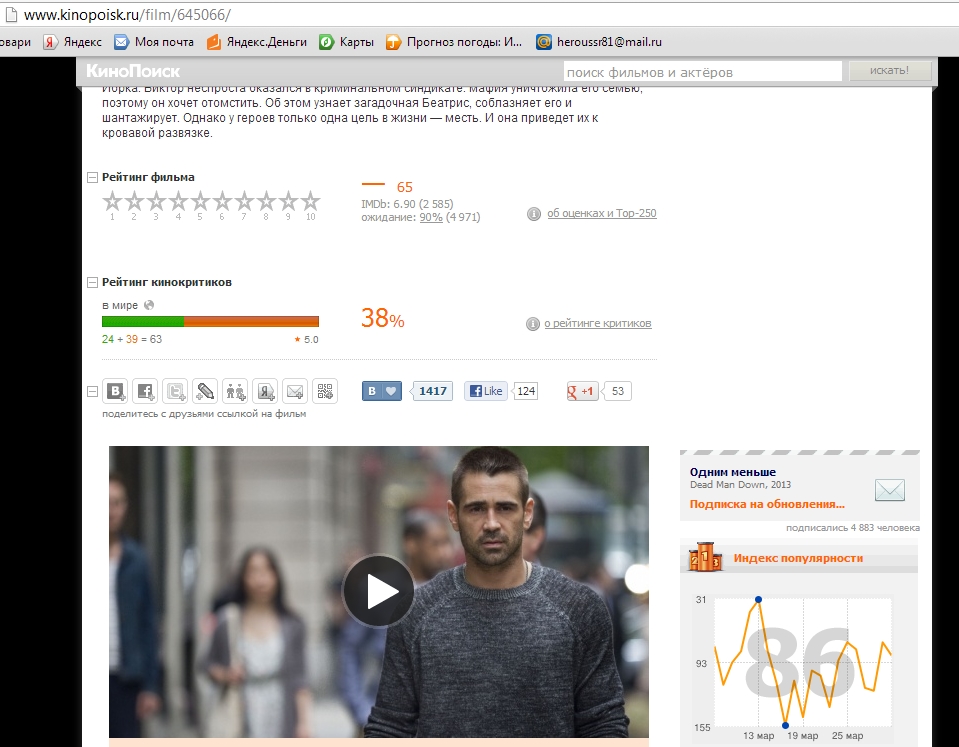The image size is (959, 747).
Task: Click Google +1 button
Action: coord(583,391)
